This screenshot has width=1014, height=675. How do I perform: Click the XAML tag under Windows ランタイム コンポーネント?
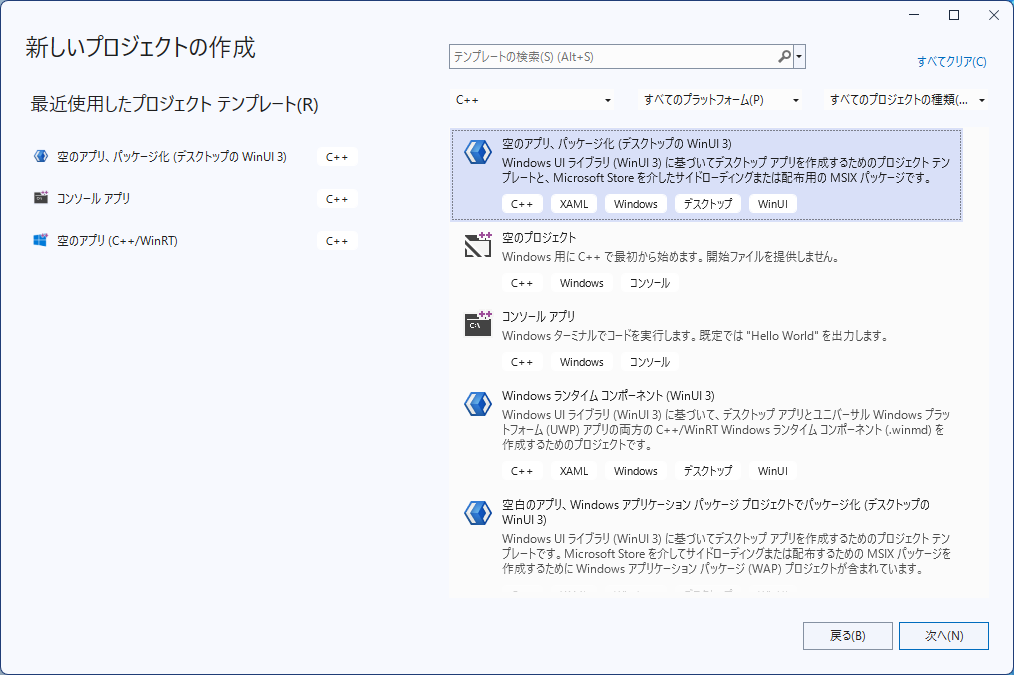tap(574, 471)
